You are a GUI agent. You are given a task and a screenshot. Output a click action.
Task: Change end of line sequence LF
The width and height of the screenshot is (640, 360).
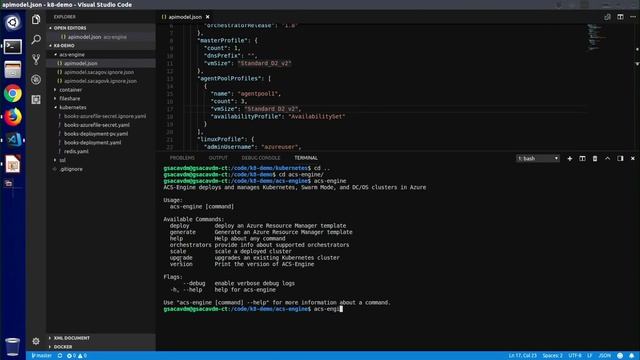[589, 356]
